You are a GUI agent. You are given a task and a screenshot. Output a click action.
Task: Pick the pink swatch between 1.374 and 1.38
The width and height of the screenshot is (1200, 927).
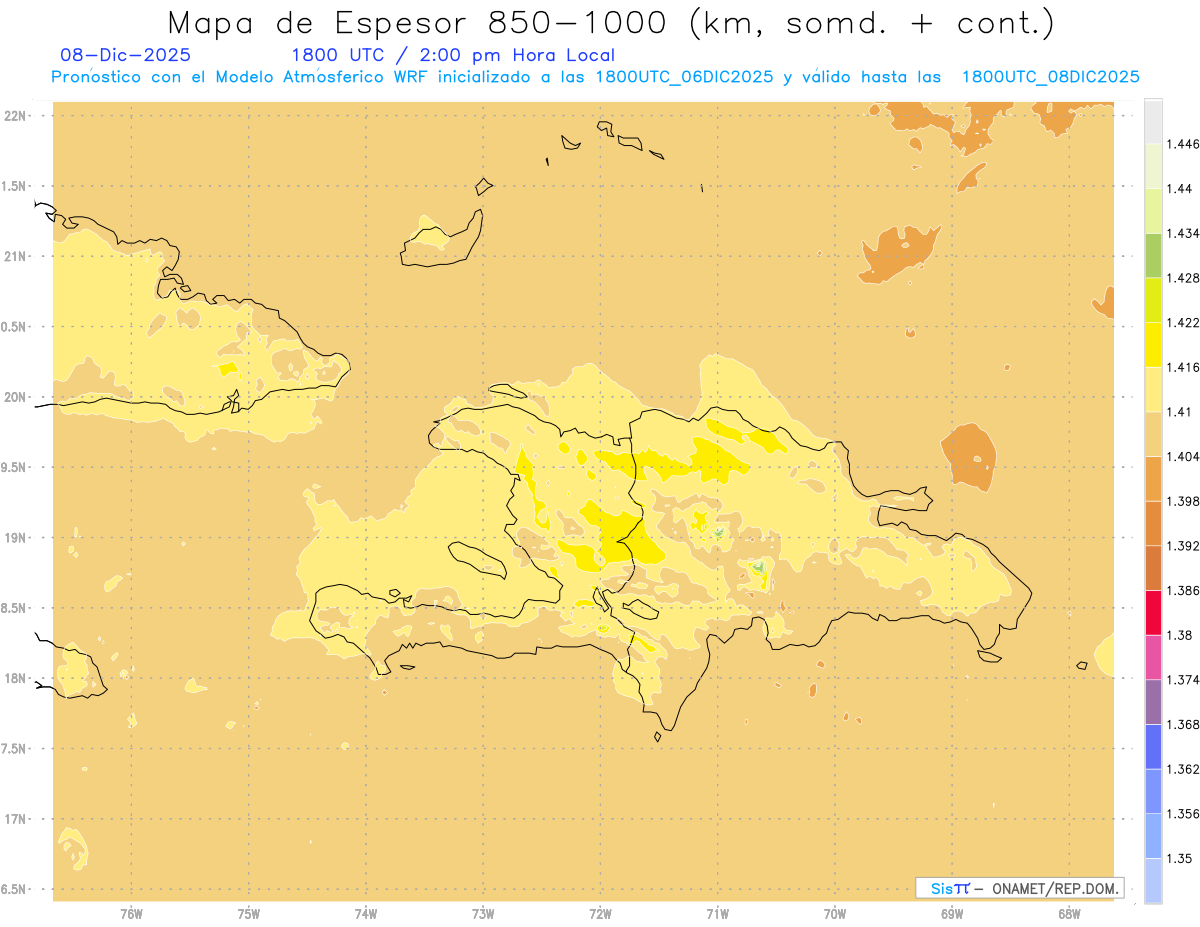click(x=1153, y=657)
